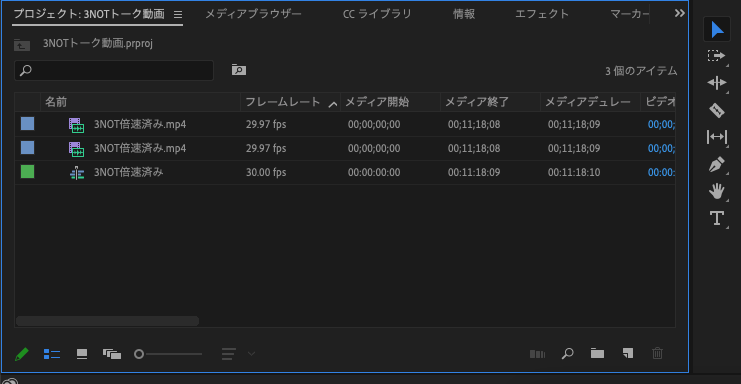Screen dimensions: 741x384
Task: Click 3NOTトーク動画.prproj path text
Action: click(x=98, y=43)
